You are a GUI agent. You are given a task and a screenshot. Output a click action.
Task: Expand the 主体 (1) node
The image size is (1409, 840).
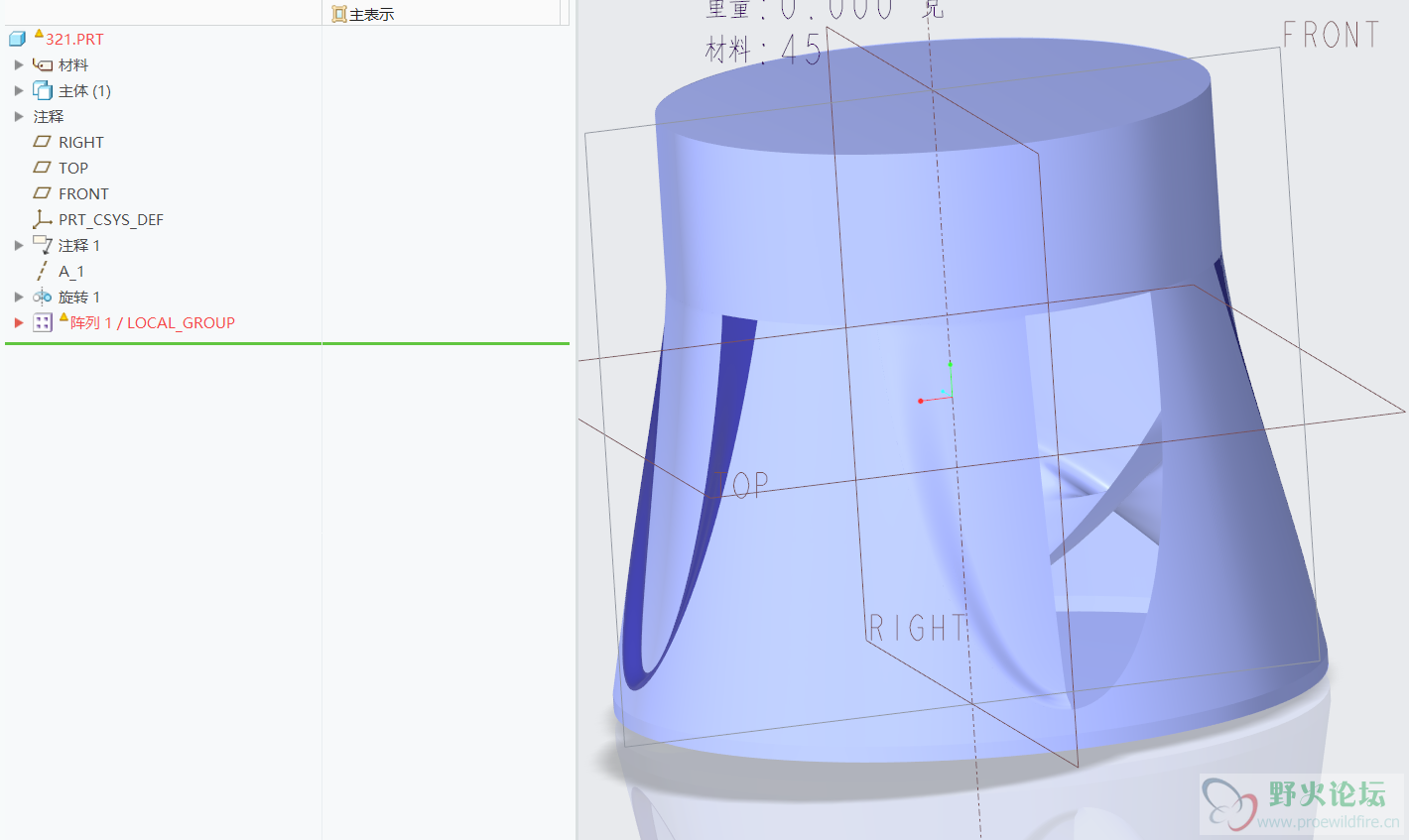[19, 90]
